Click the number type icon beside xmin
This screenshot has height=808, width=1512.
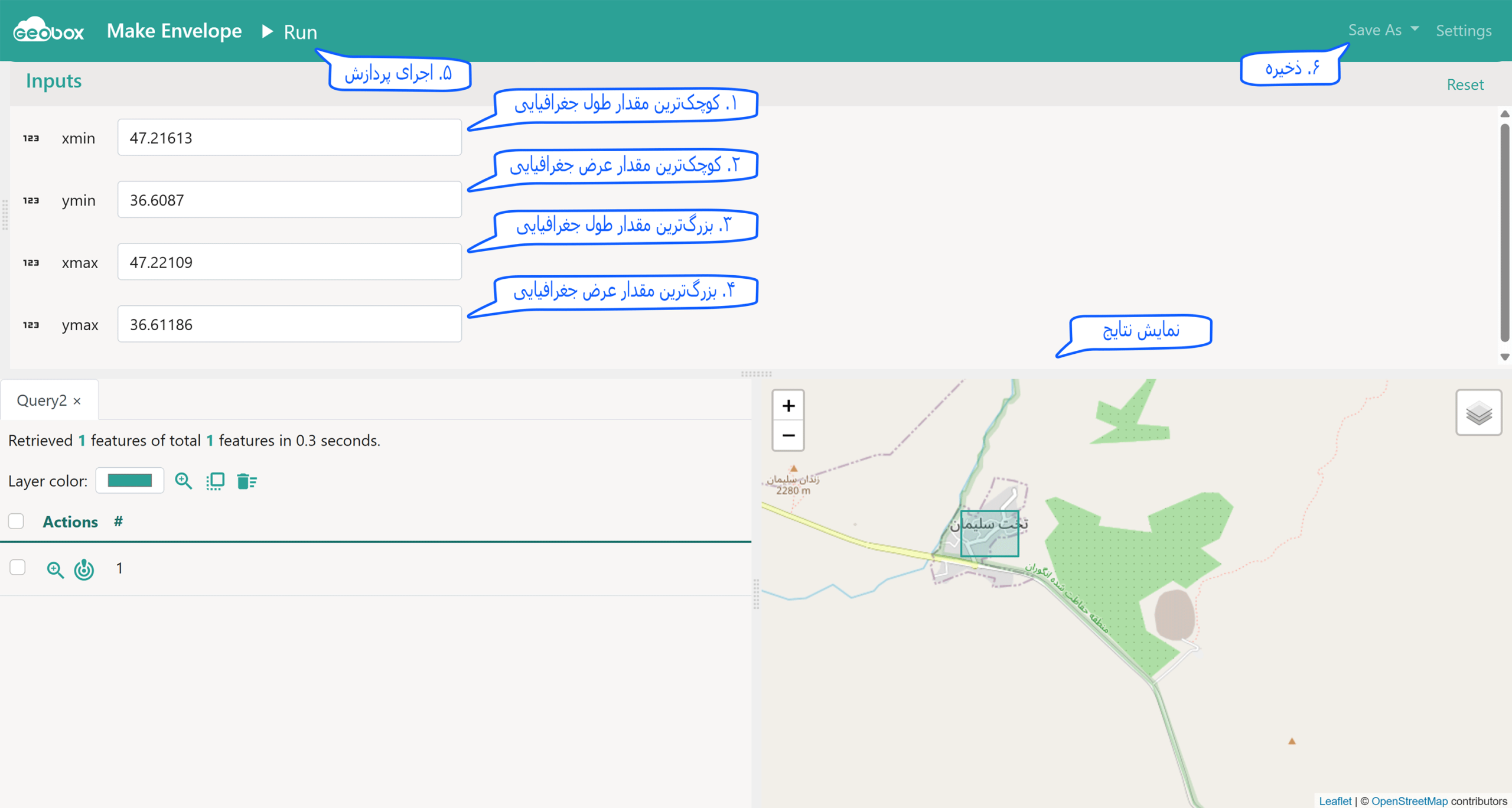pyautogui.click(x=31, y=138)
